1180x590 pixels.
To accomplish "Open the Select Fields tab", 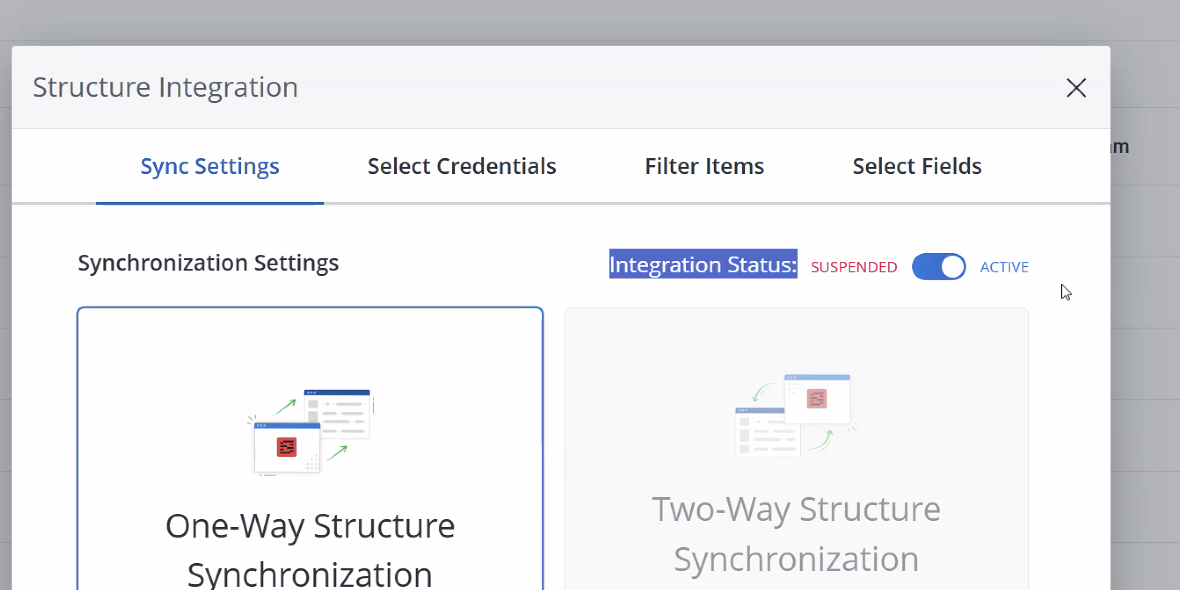I will pyautogui.click(x=916, y=166).
